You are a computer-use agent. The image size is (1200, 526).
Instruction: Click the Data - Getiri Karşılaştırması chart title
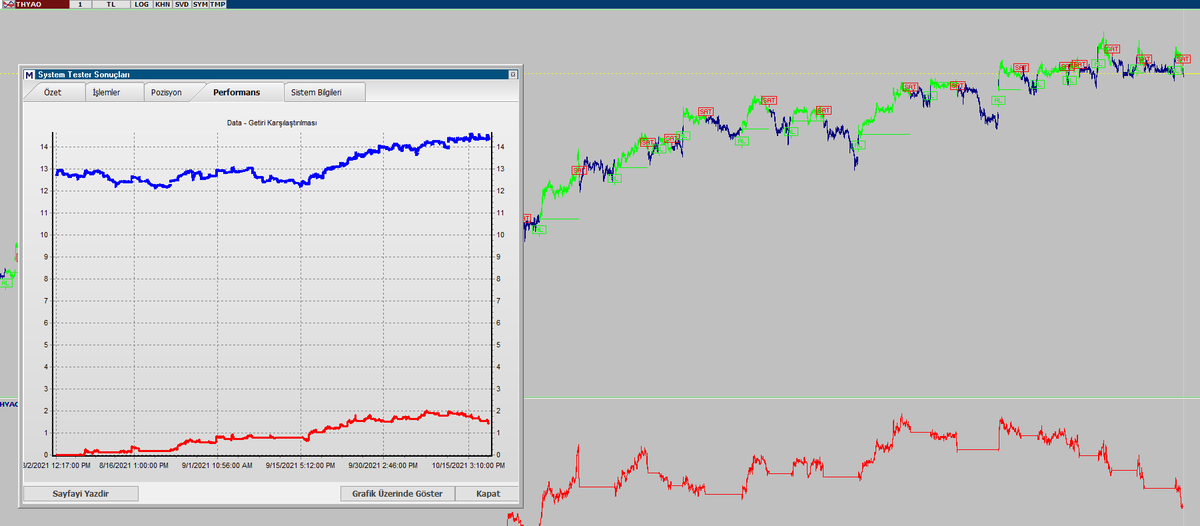272,122
